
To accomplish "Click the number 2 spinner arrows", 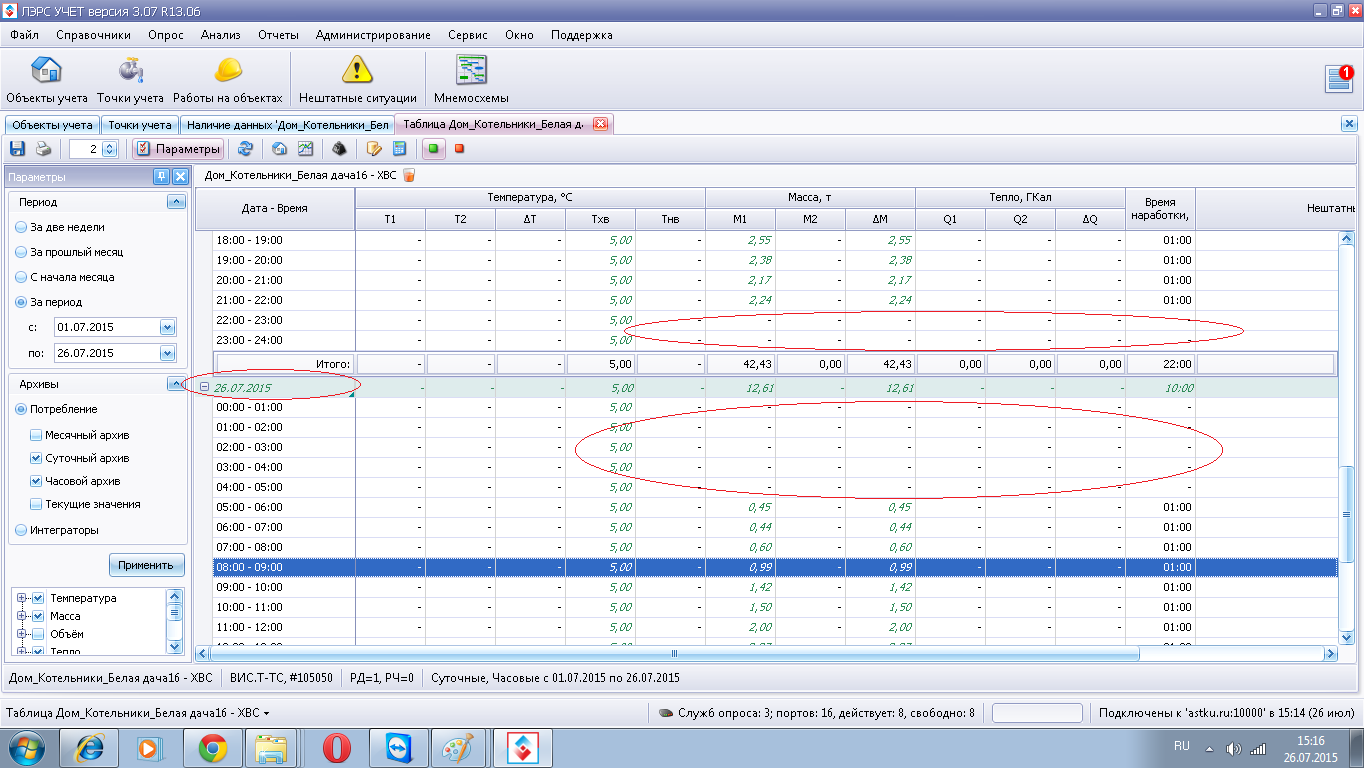I will pyautogui.click(x=109, y=149).
